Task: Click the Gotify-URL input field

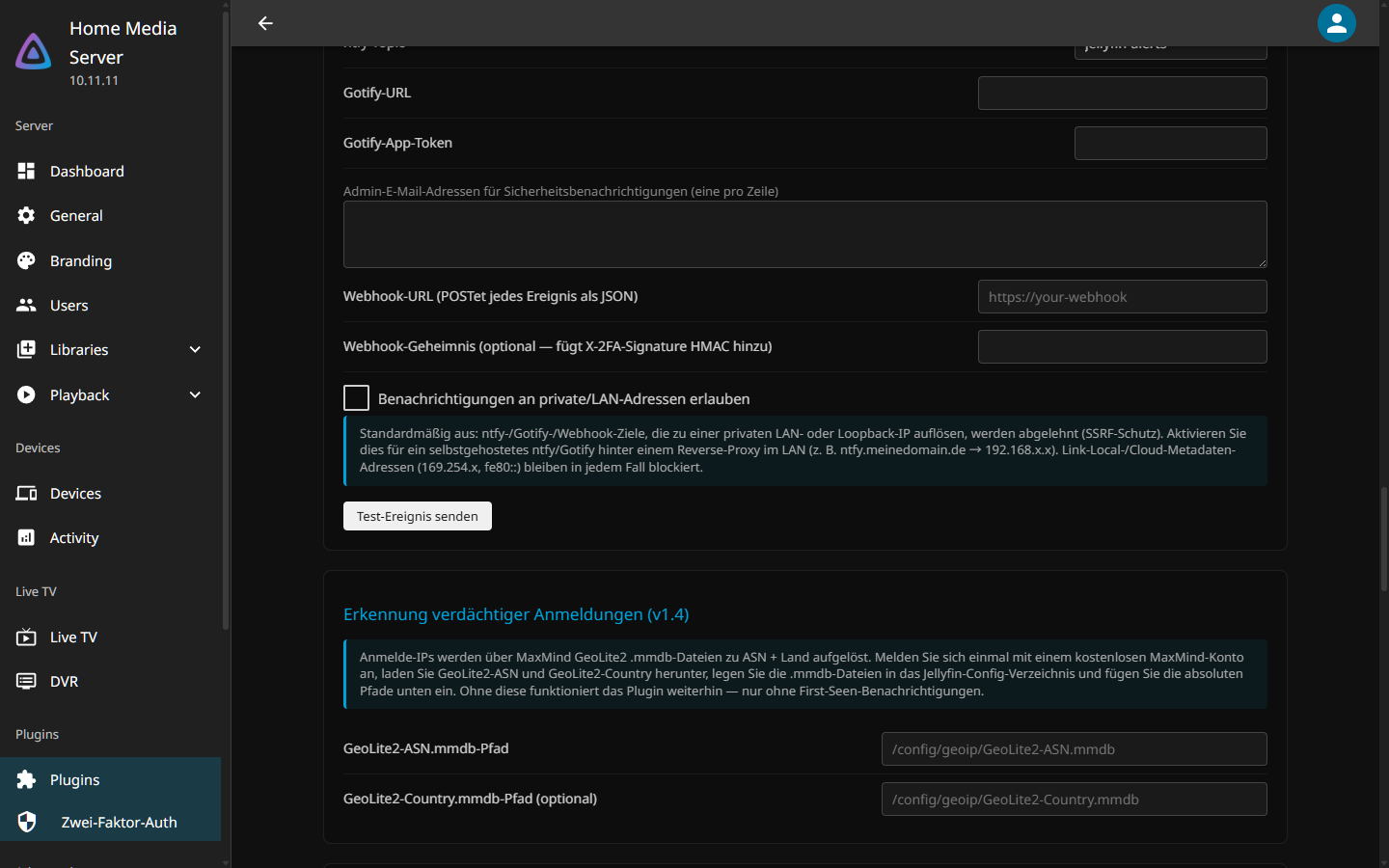Action: pyautogui.click(x=1123, y=93)
